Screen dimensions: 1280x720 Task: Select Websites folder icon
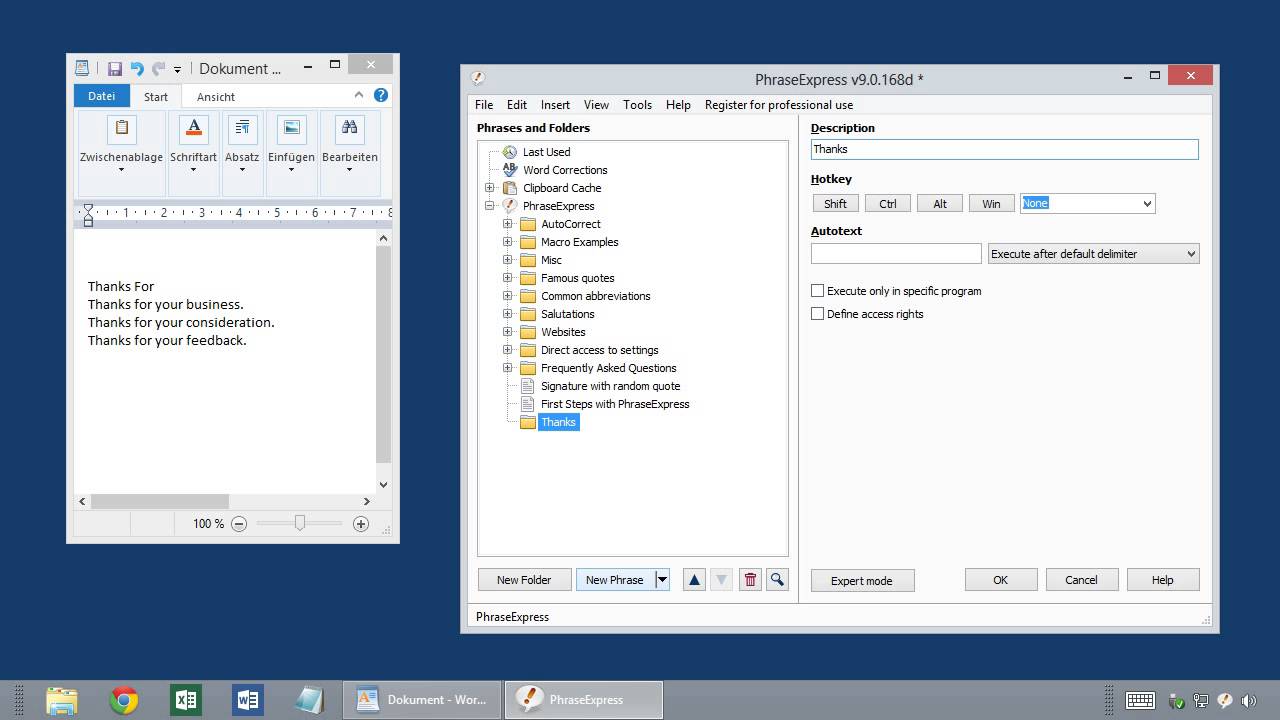[528, 332]
